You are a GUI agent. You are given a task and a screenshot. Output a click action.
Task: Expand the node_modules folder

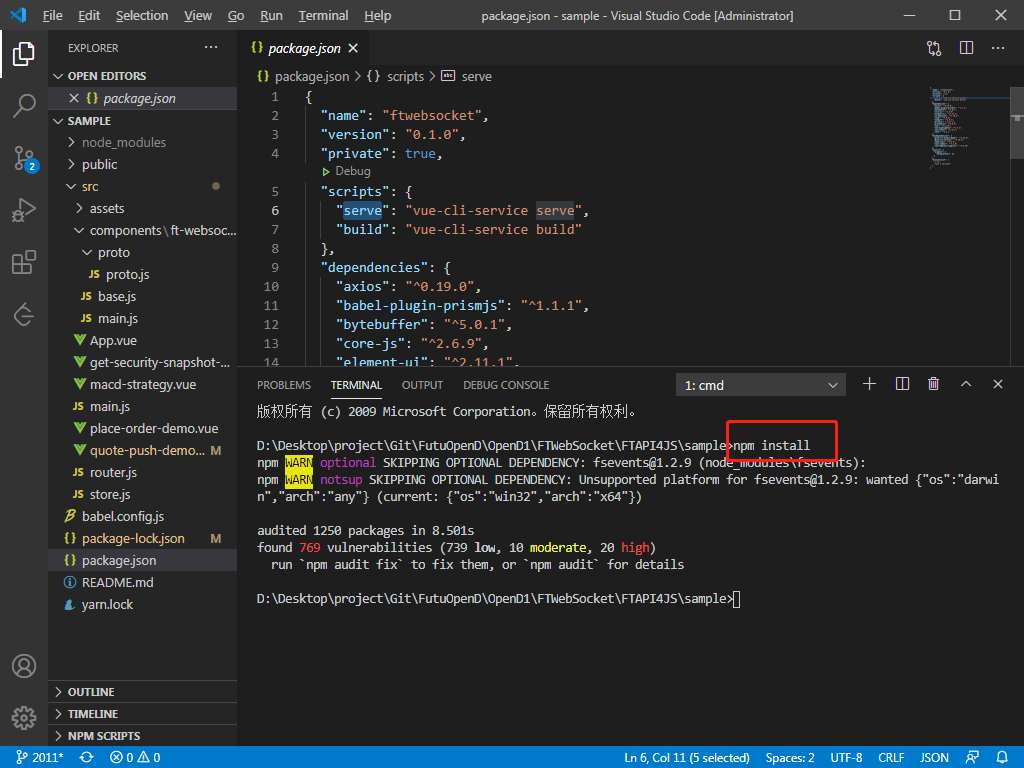pos(123,142)
